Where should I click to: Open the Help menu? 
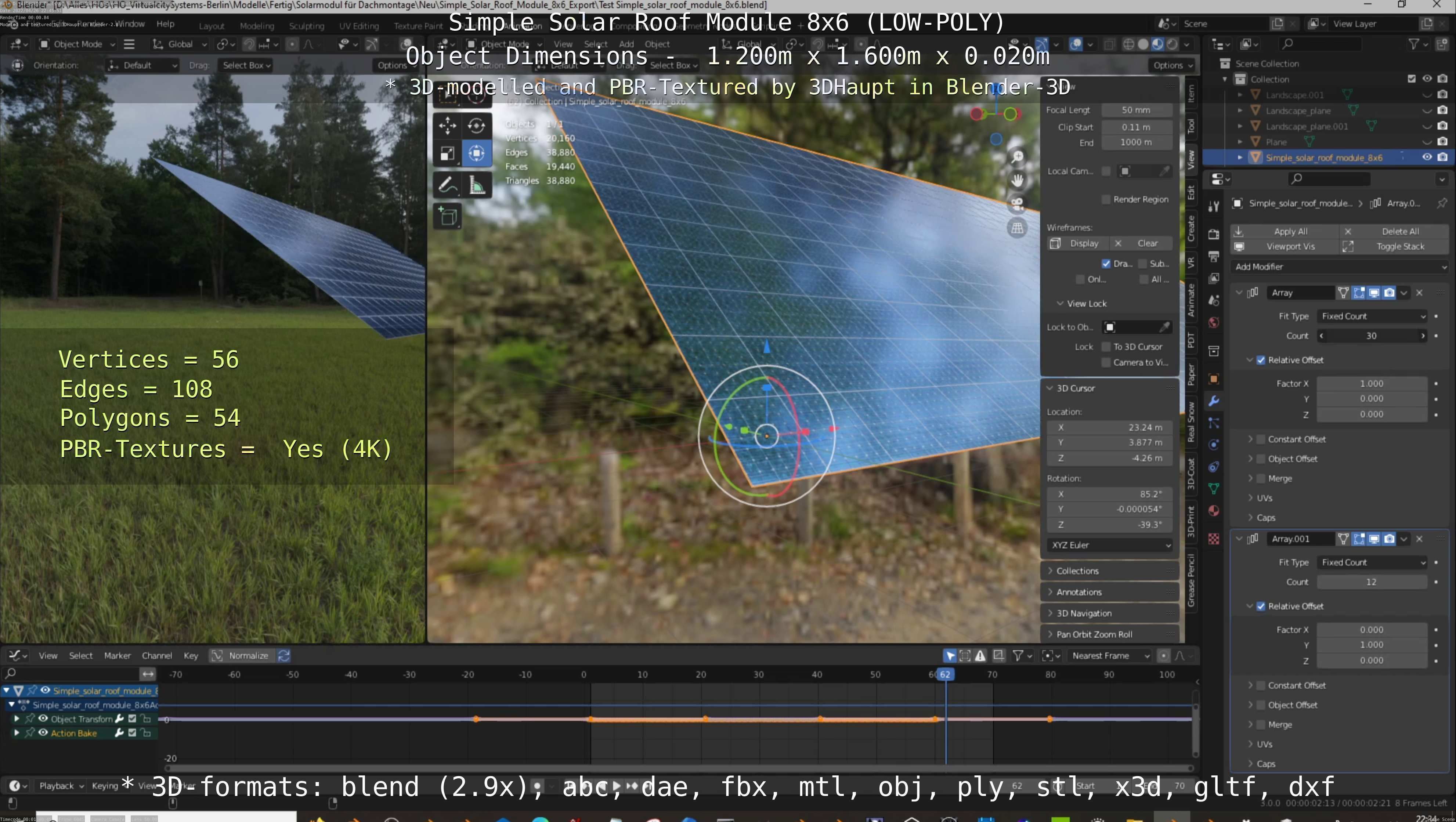[165, 24]
